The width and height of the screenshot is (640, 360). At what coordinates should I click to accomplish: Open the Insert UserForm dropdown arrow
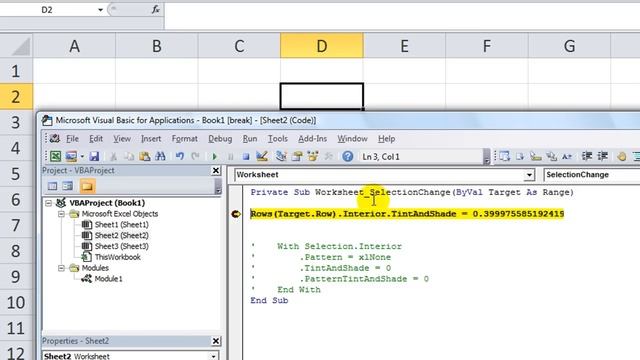(82, 156)
